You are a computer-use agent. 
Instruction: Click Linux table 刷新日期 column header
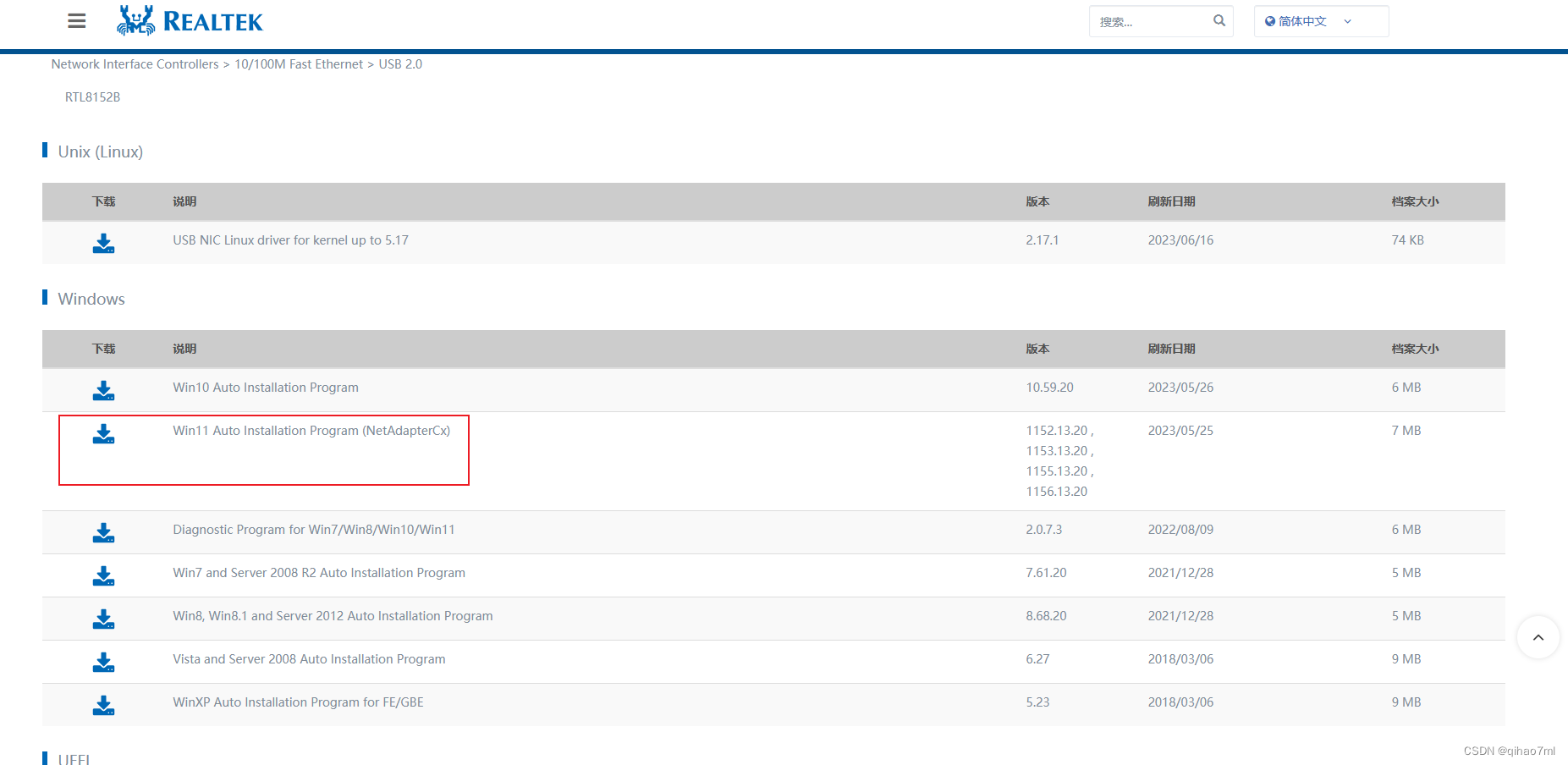pyautogui.click(x=1171, y=201)
